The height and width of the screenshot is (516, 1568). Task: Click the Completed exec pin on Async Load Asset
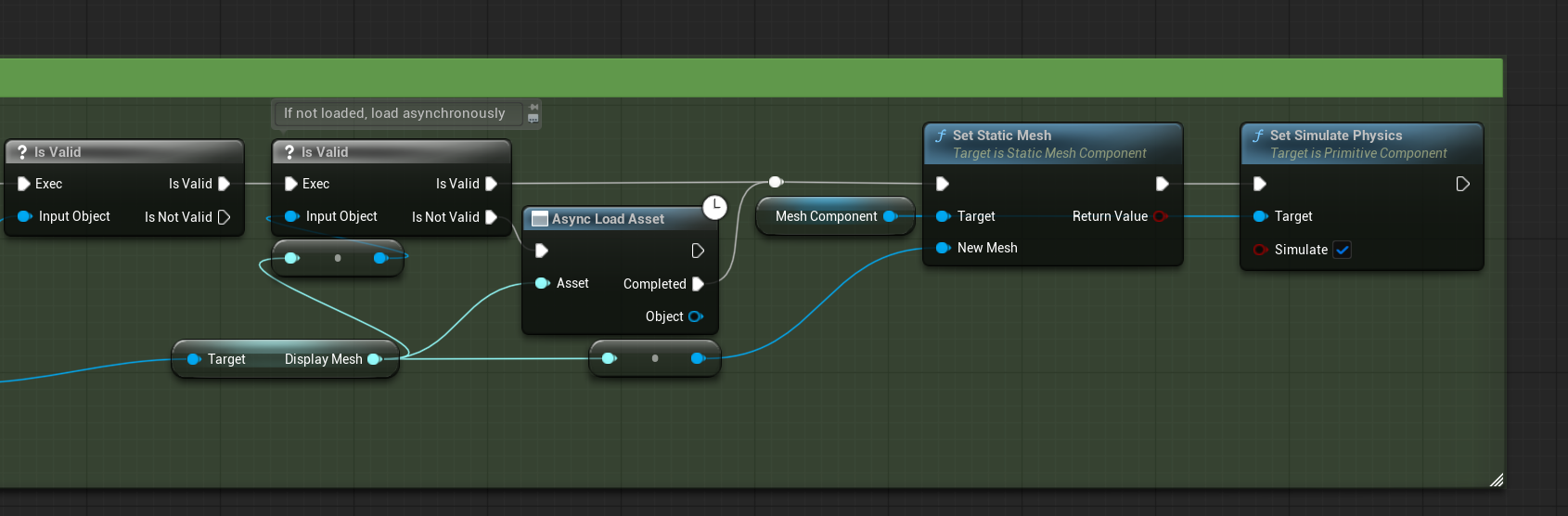pos(699,284)
